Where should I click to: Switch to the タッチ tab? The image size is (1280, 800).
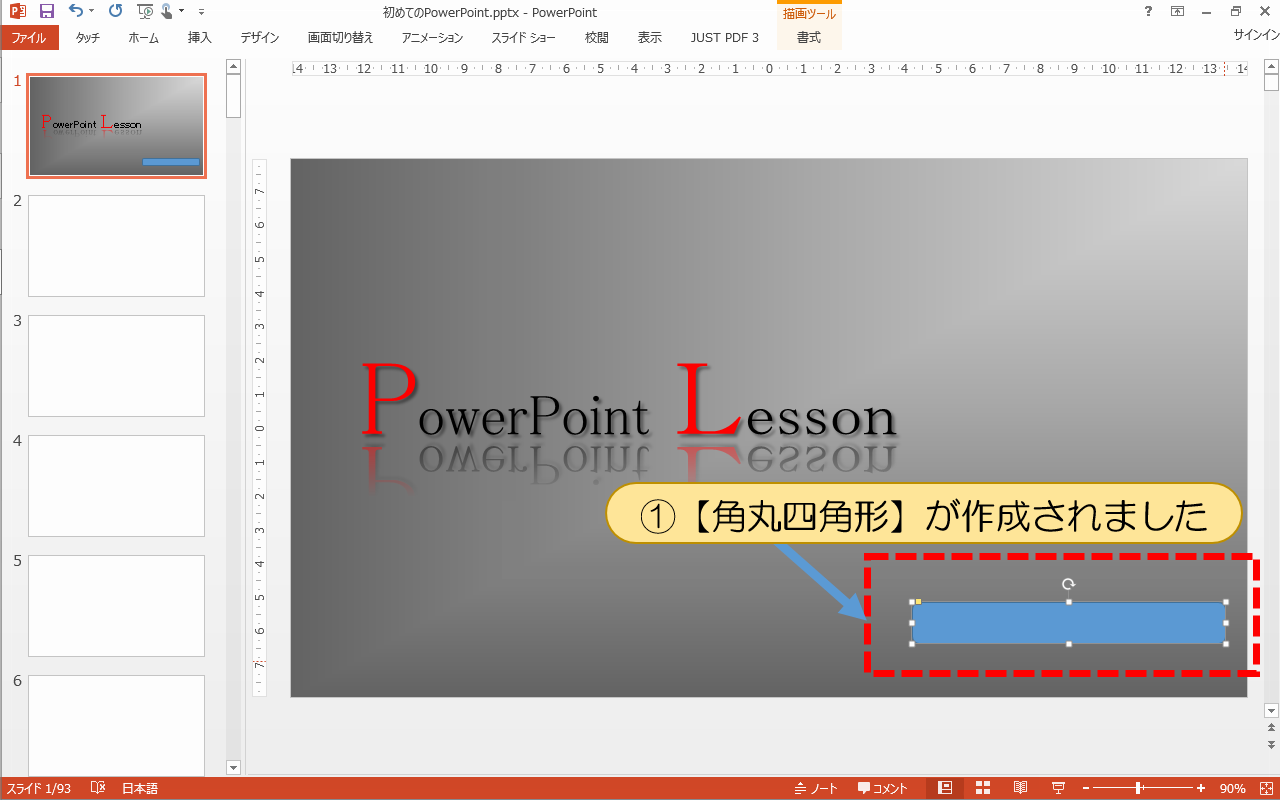[88, 38]
